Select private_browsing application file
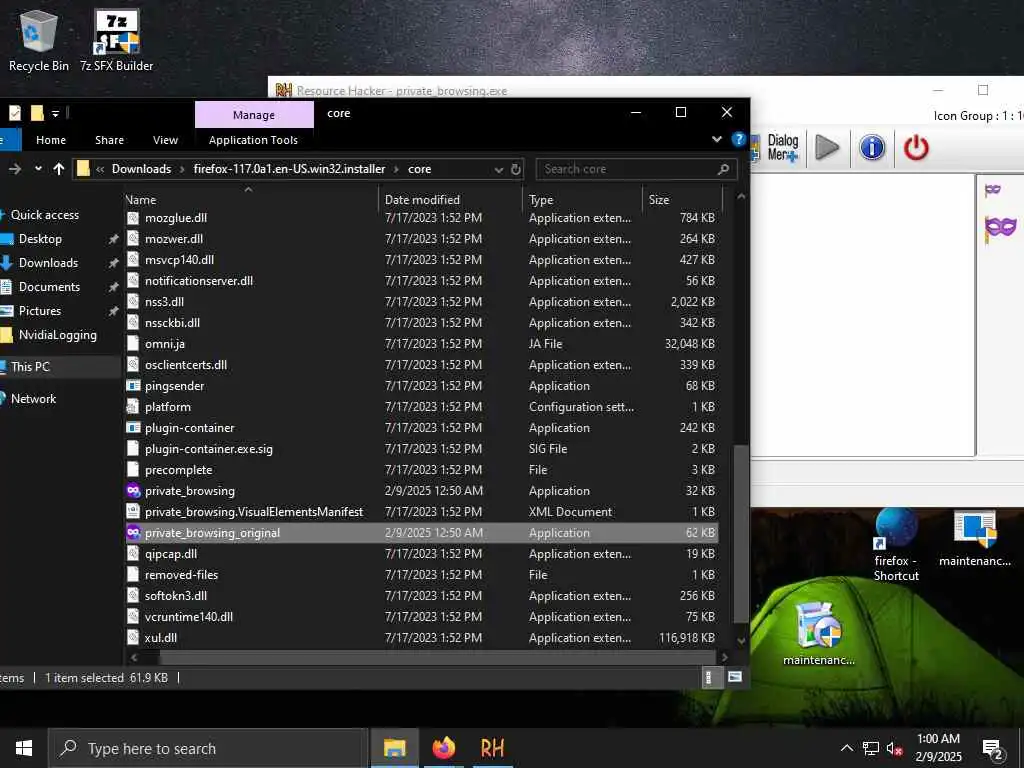 click(421, 491)
